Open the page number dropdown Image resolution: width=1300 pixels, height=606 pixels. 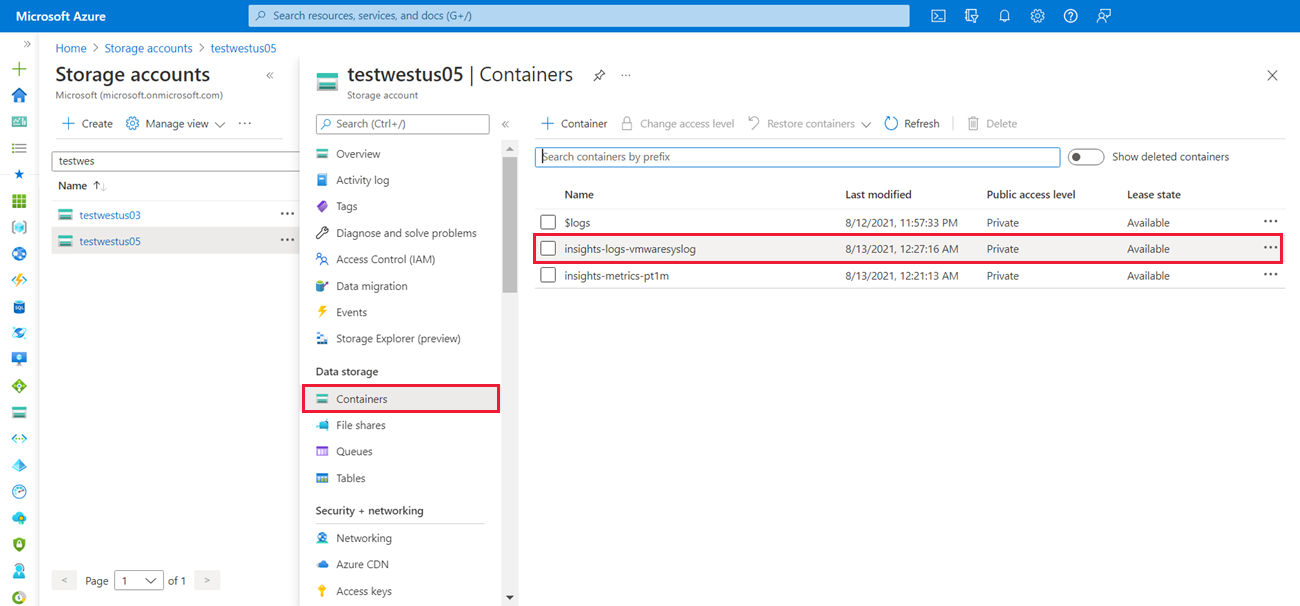coord(139,580)
